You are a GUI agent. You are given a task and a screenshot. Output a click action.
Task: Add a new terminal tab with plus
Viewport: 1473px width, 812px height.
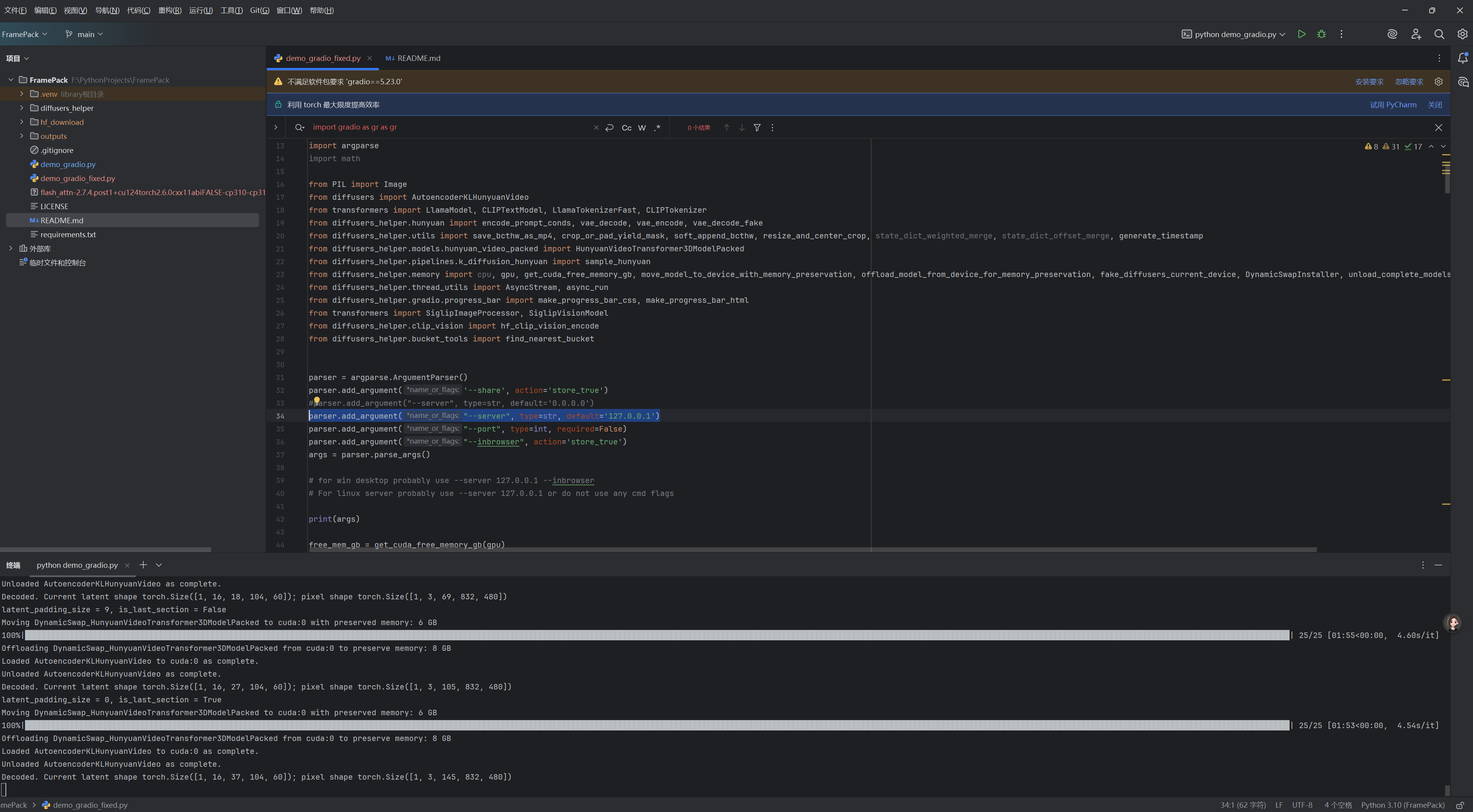(x=143, y=565)
